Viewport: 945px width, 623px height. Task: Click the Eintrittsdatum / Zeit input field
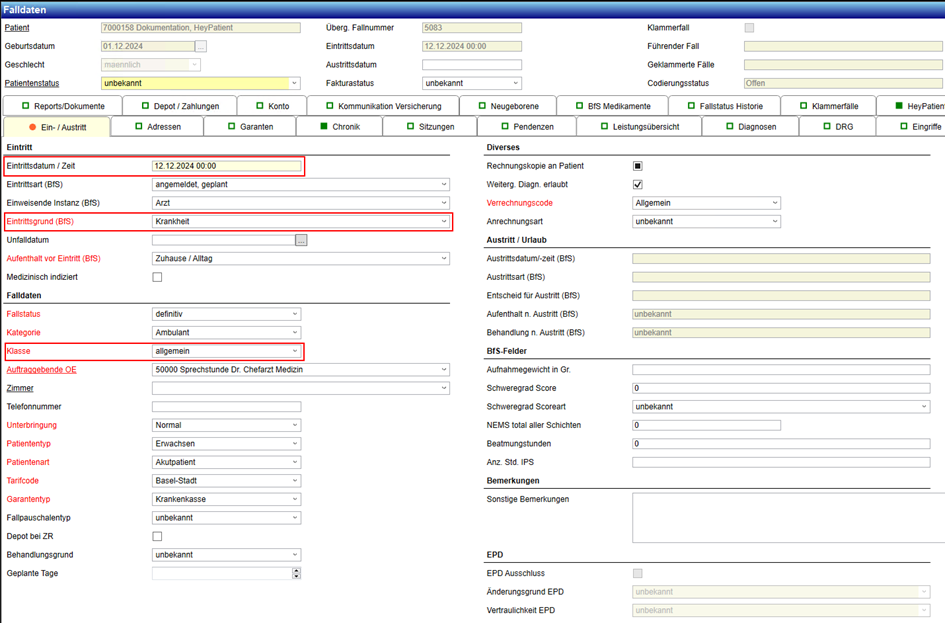point(226,166)
